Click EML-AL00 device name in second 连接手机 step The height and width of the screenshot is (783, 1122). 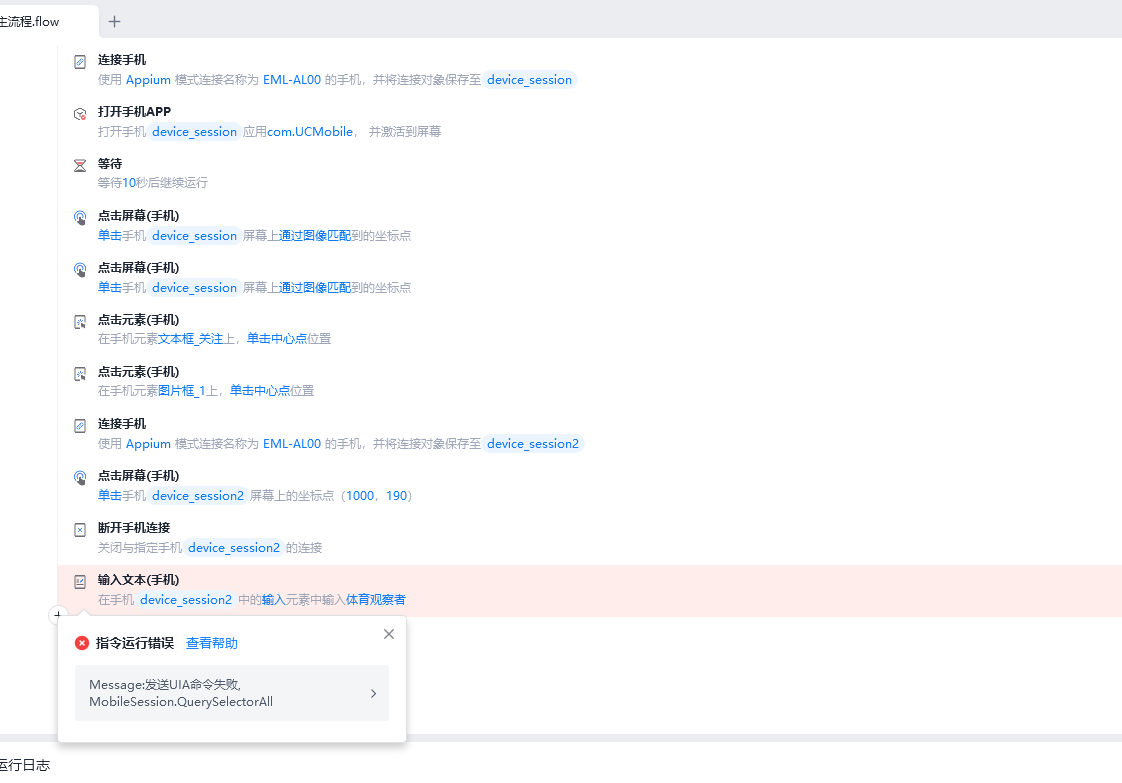(x=292, y=444)
